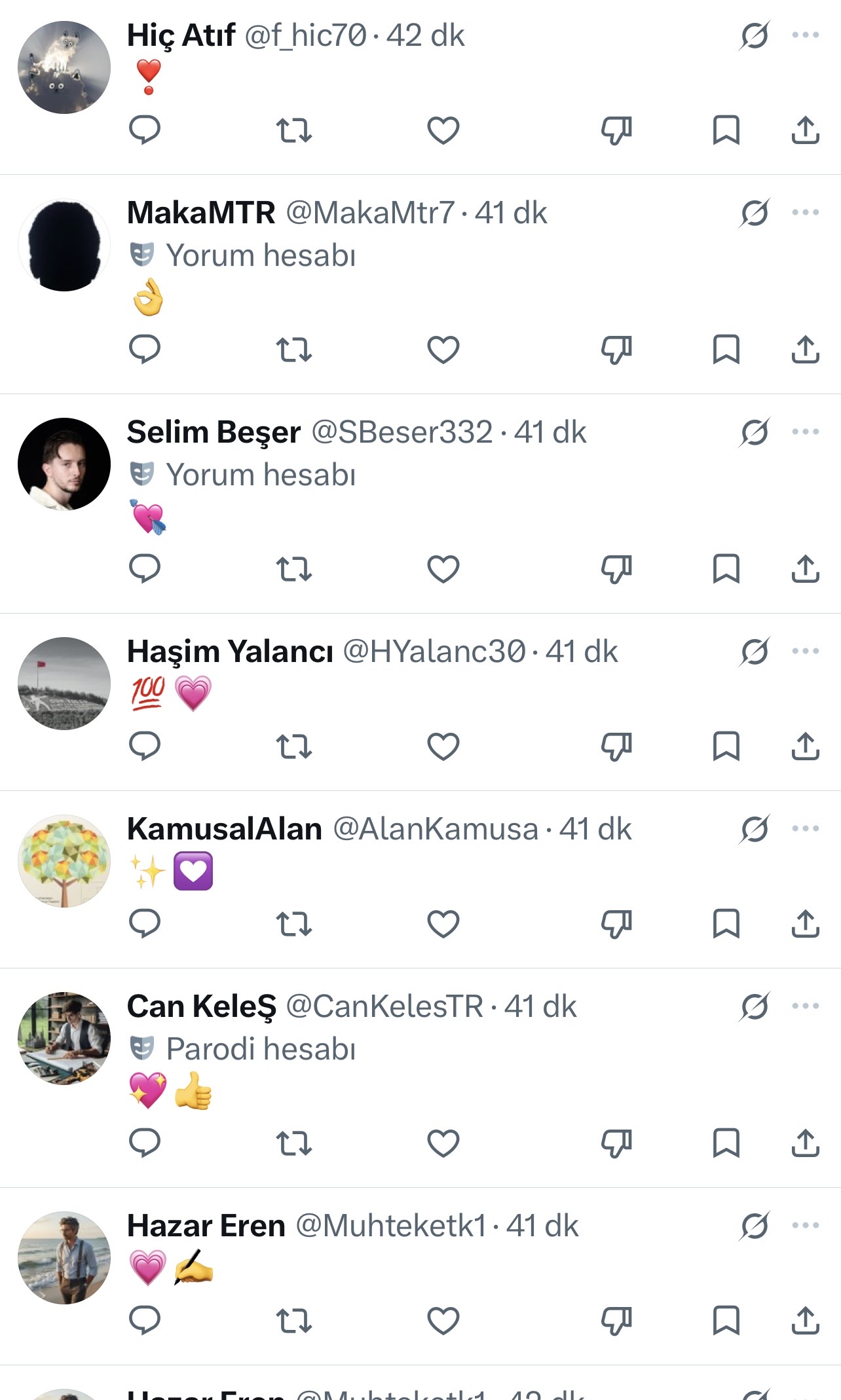The image size is (841, 1400).
Task: Like Hazar Eren's heart and writing tweet
Action: pos(443,1320)
